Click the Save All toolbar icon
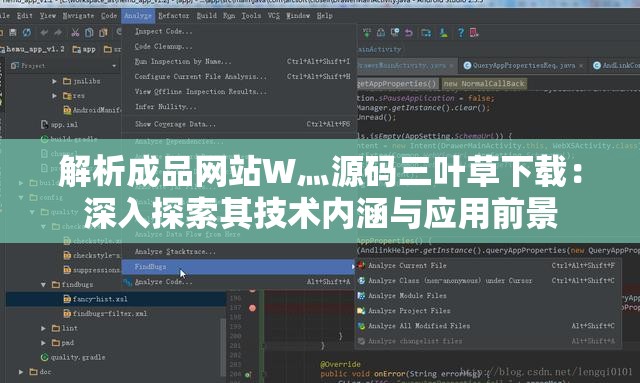The image size is (640, 383). tap(13, 33)
